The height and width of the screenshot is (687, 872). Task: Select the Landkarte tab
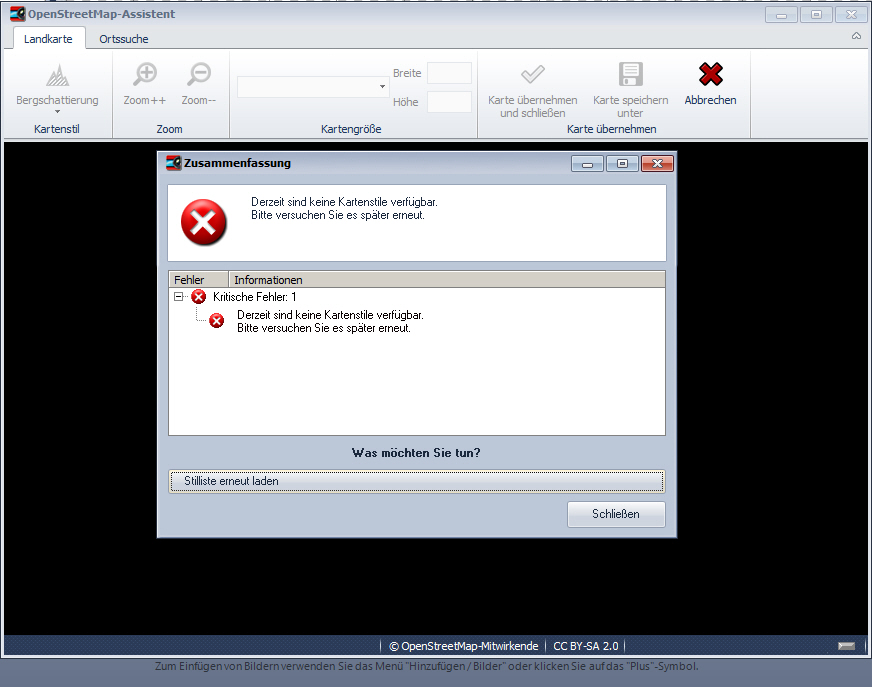48,39
